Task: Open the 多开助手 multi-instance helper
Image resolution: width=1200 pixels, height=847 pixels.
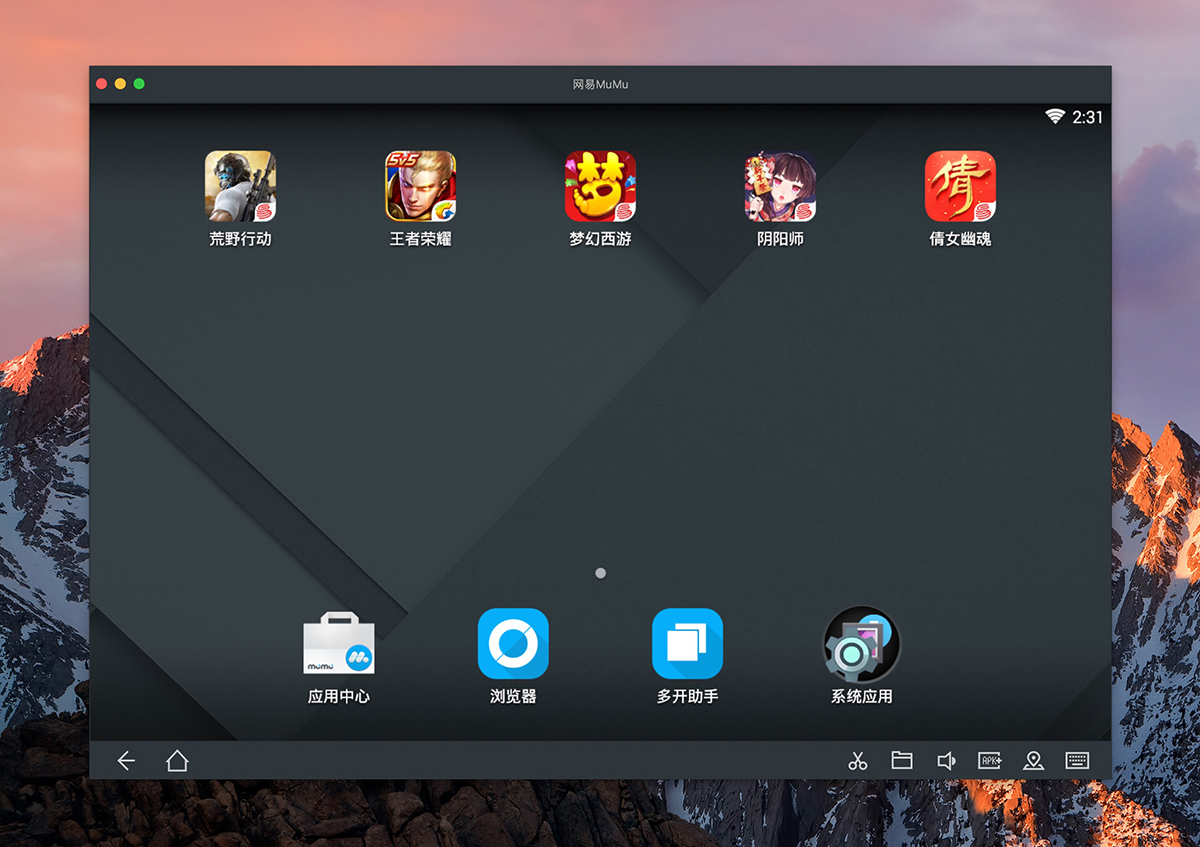Action: (x=687, y=643)
